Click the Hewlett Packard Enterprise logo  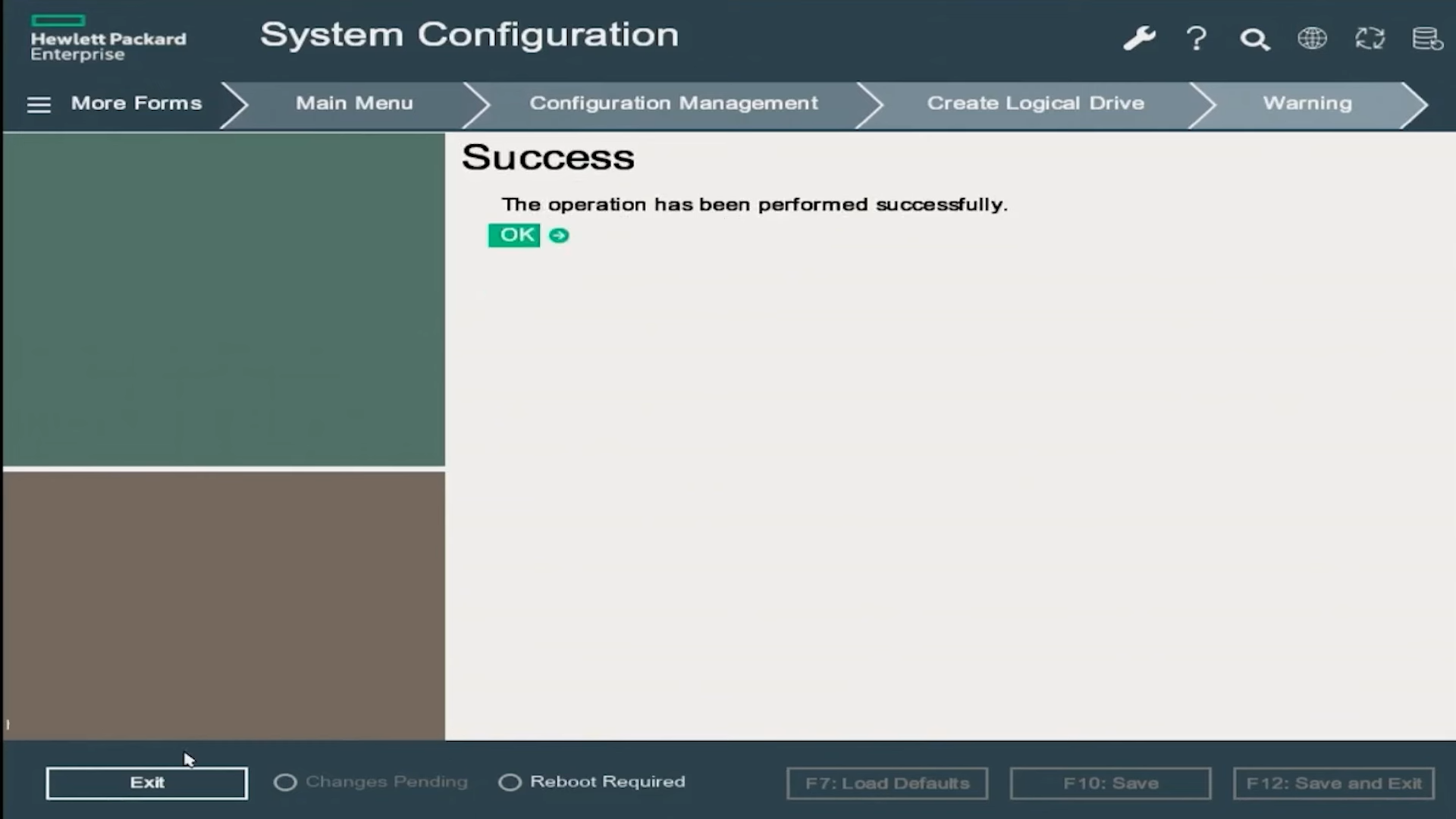point(108,39)
